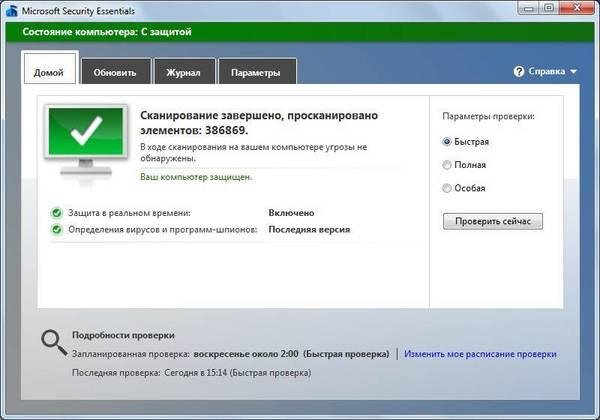Screen dimensions: 600x420
Task: Click 'Состояние компьютера: С защитой' header text
Action: pos(107,32)
